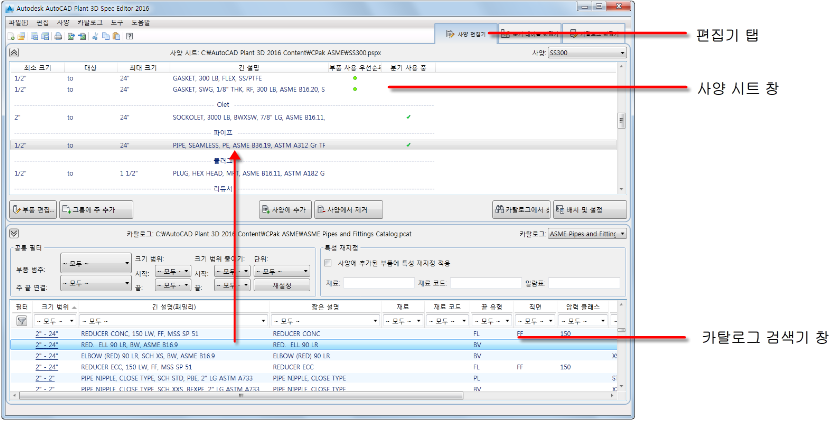Click the export icon right of Print
The height and width of the screenshot is (421, 832).
[71, 36]
